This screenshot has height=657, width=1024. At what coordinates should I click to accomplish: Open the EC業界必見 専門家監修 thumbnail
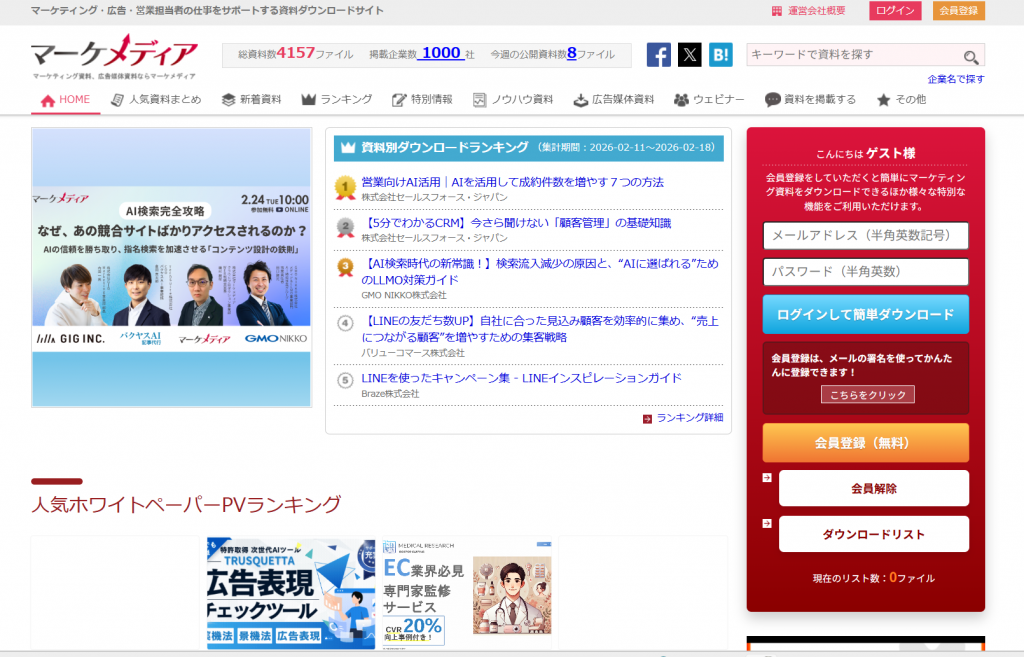(467, 594)
